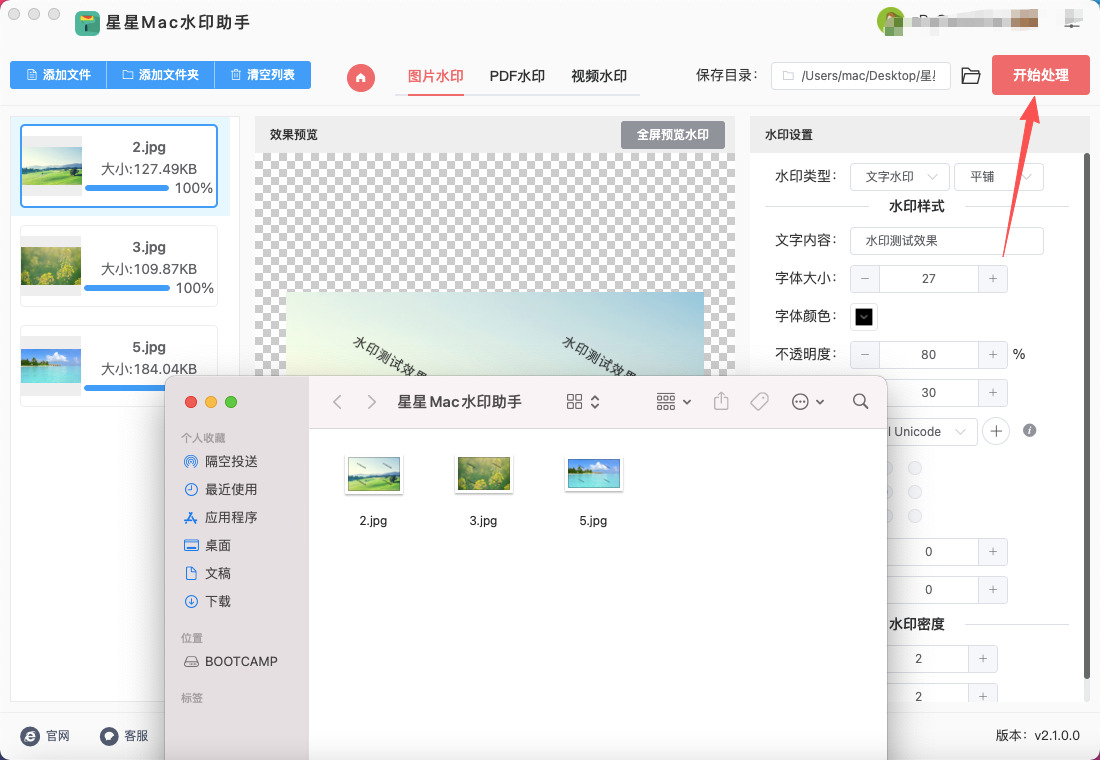Click the font info icon beside plus button
Image resolution: width=1100 pixels, height=760 pixels.
pyautogui.click(x=1029, y=431)
